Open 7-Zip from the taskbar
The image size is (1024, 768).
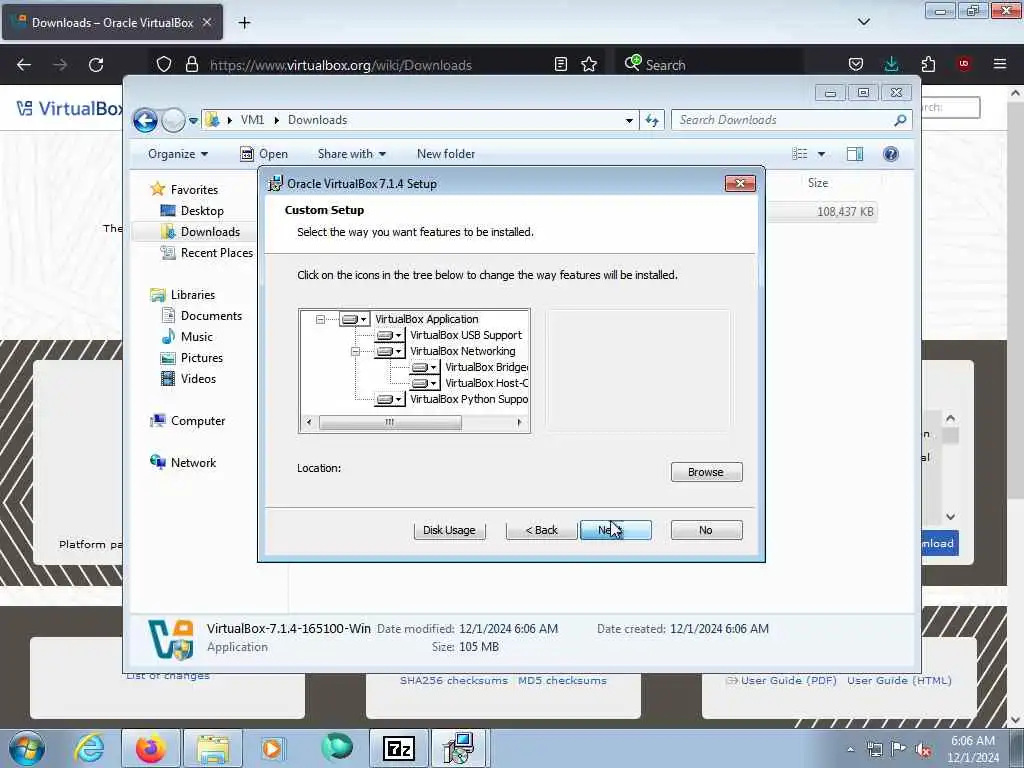399,748
